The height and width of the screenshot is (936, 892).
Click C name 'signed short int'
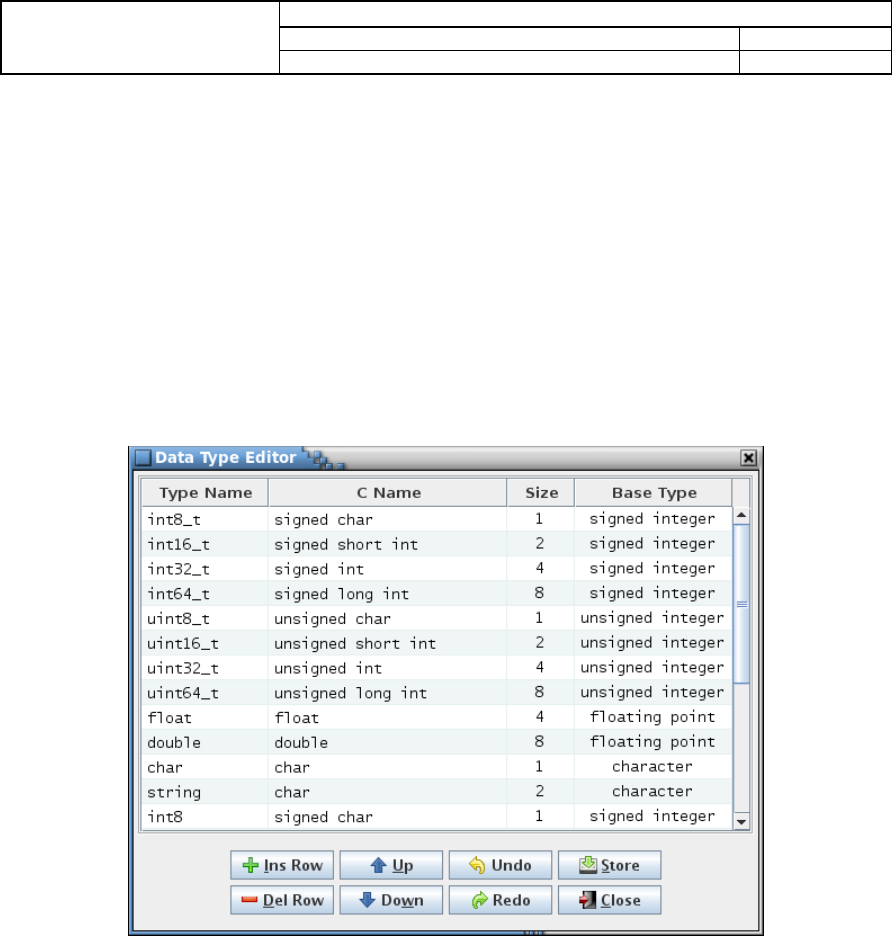tap(388, 544)
